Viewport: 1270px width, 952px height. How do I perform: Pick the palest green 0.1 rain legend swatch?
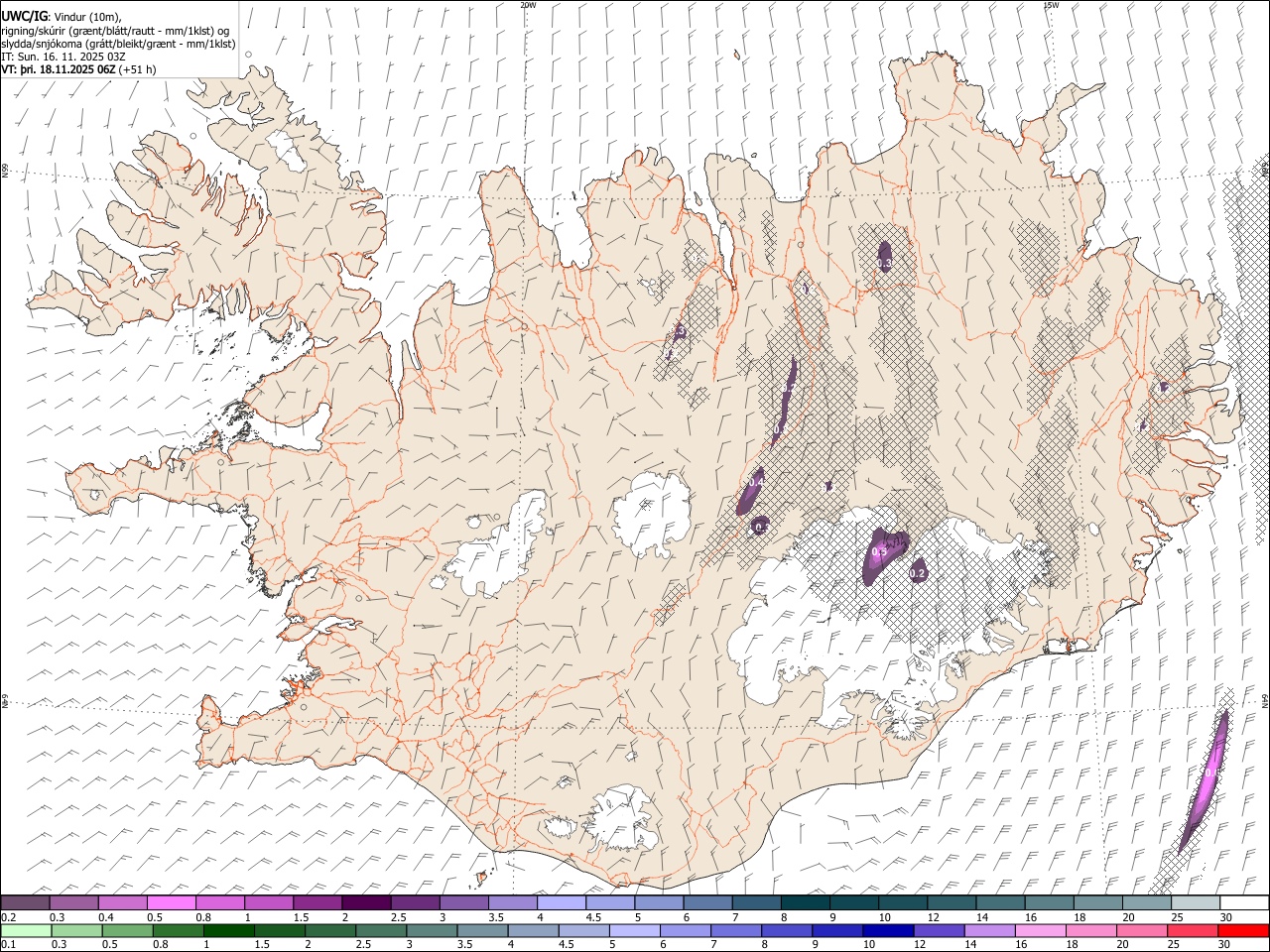pyautogui.click(x=26, y=930)
